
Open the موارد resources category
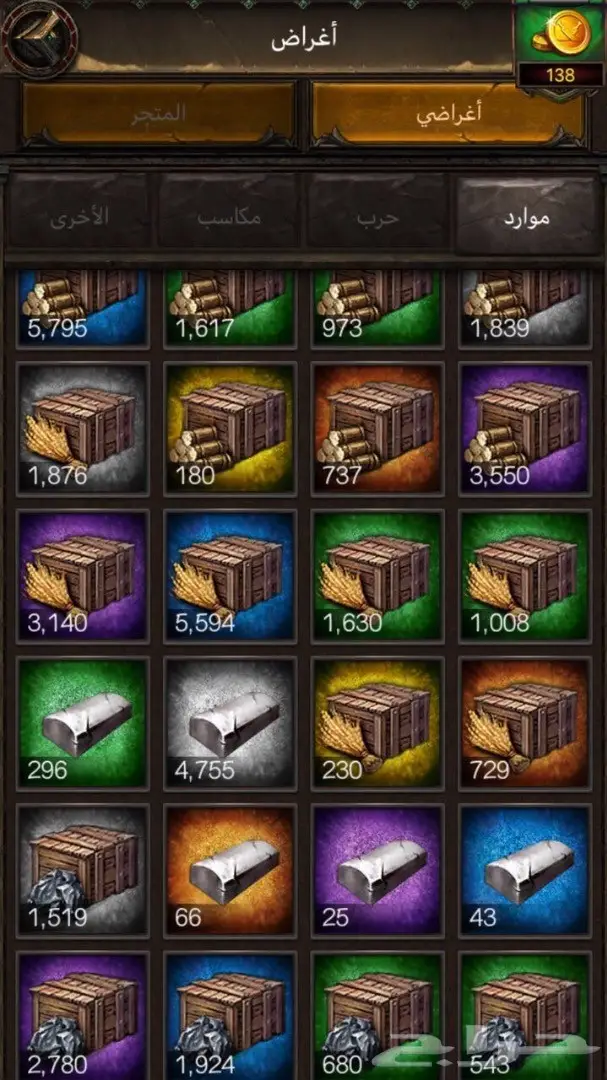pyautogui.click(x=529, y=217)
